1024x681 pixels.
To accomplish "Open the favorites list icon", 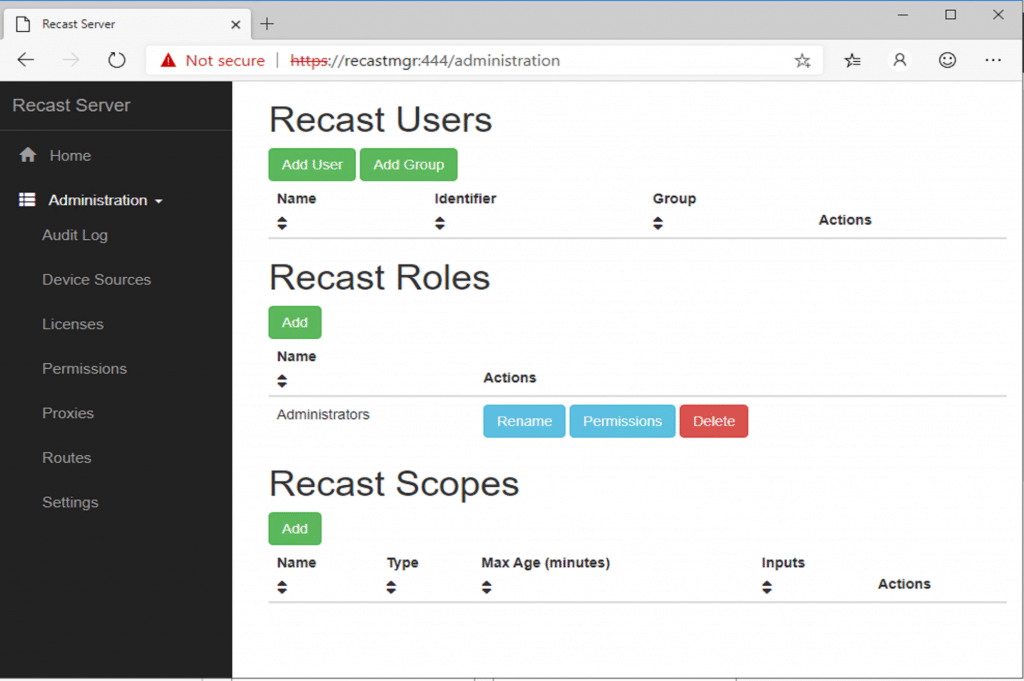I will point(852,61).
